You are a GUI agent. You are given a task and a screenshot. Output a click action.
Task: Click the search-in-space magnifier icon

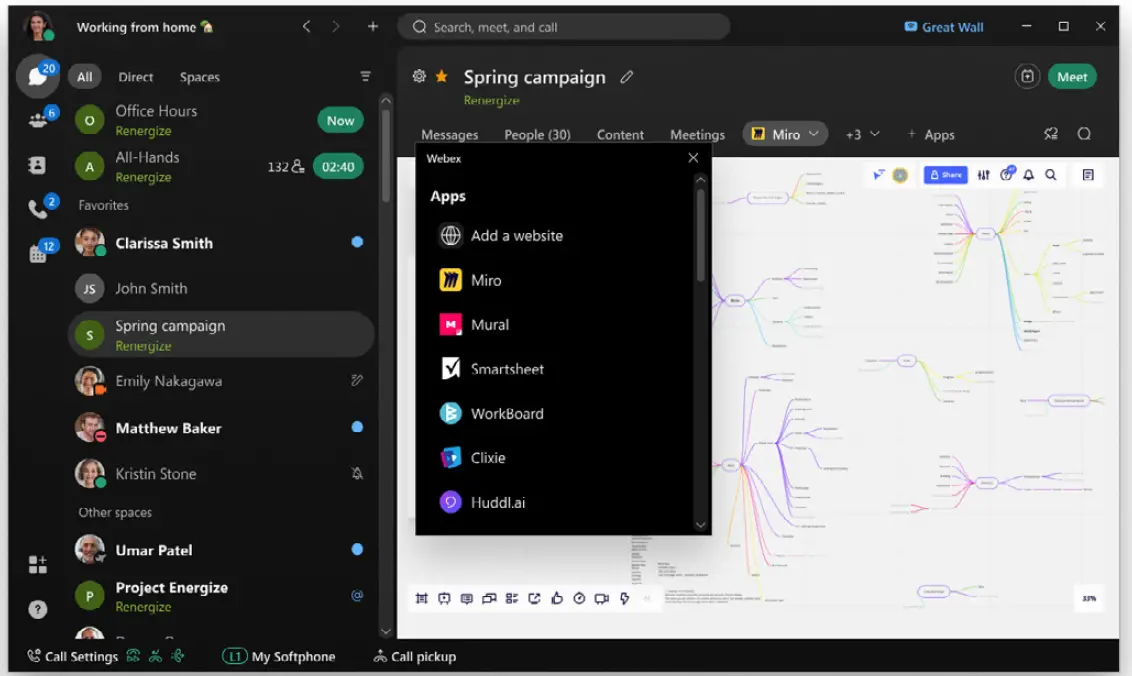point(1084,134)
